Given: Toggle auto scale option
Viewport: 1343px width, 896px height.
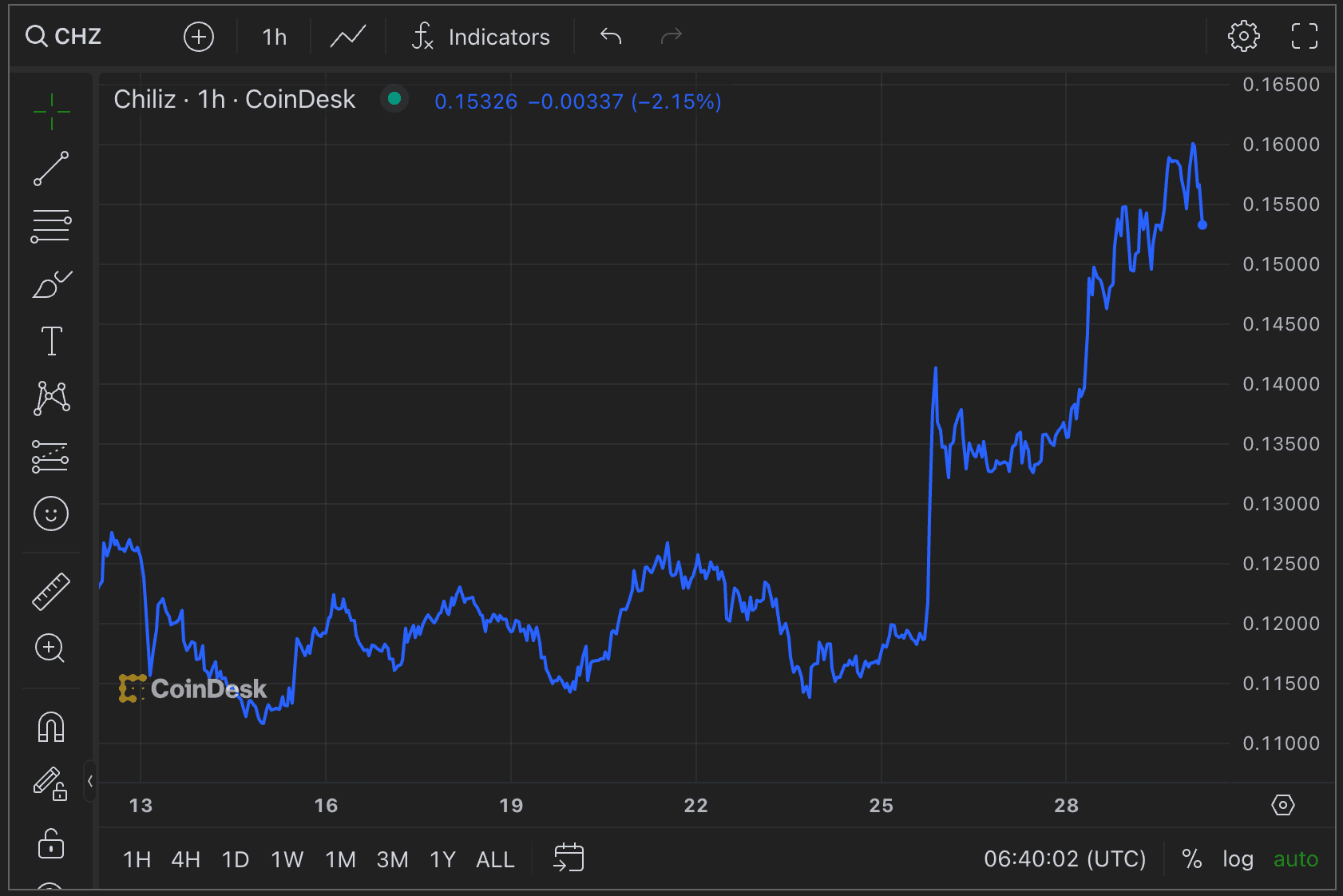Looking at the screenshot, I should [x=1295, y=859].
